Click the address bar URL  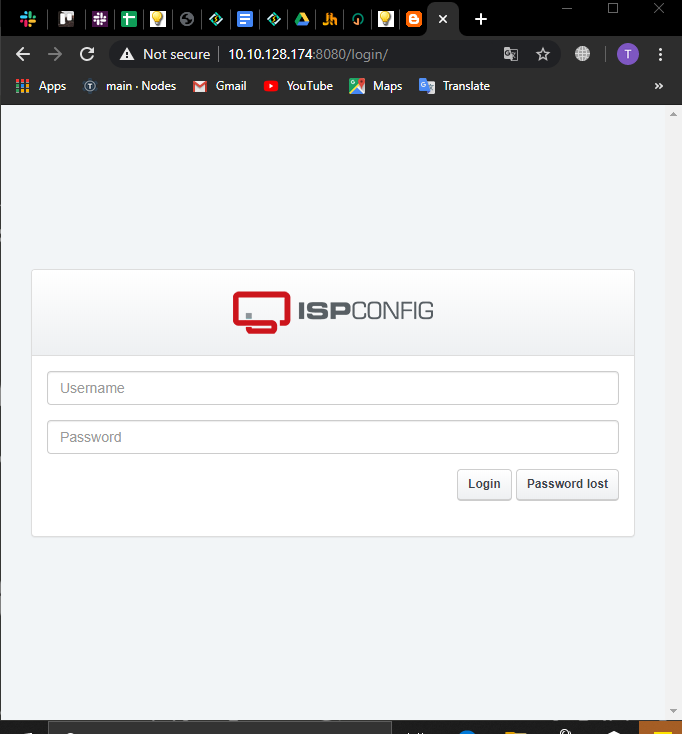(x=308, y=54)
